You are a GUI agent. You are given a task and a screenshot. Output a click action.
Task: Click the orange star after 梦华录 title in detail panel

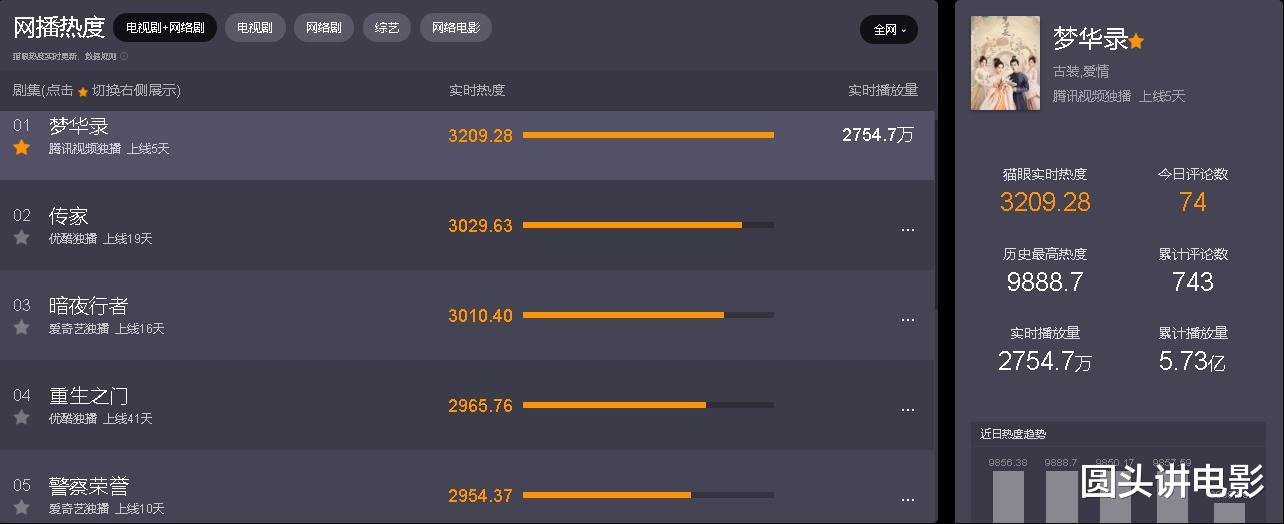tap(1136, 41)
